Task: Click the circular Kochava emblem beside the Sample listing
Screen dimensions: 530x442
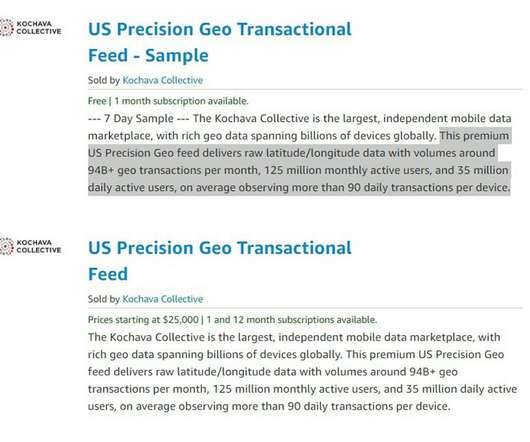Action: coord(6,28)
